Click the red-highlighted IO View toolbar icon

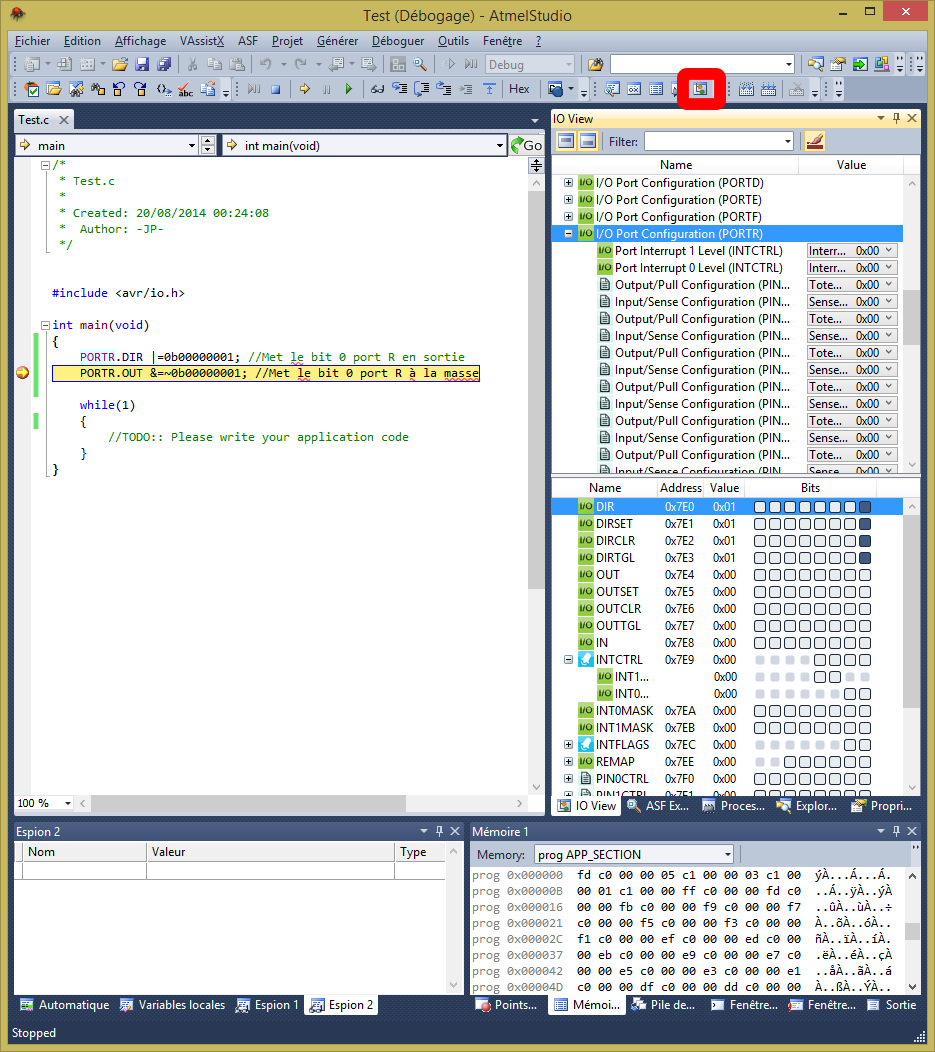click(x=700, y=89)
